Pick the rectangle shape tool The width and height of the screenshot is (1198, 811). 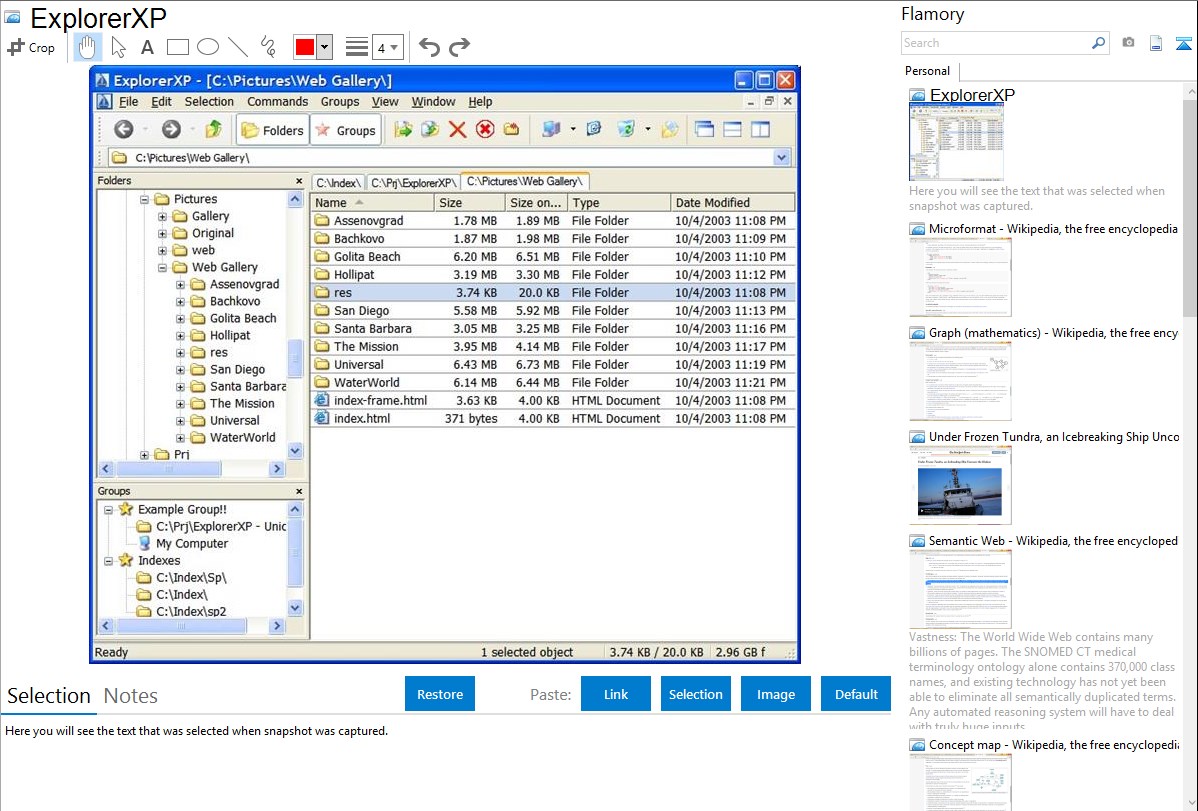(178, 47)
